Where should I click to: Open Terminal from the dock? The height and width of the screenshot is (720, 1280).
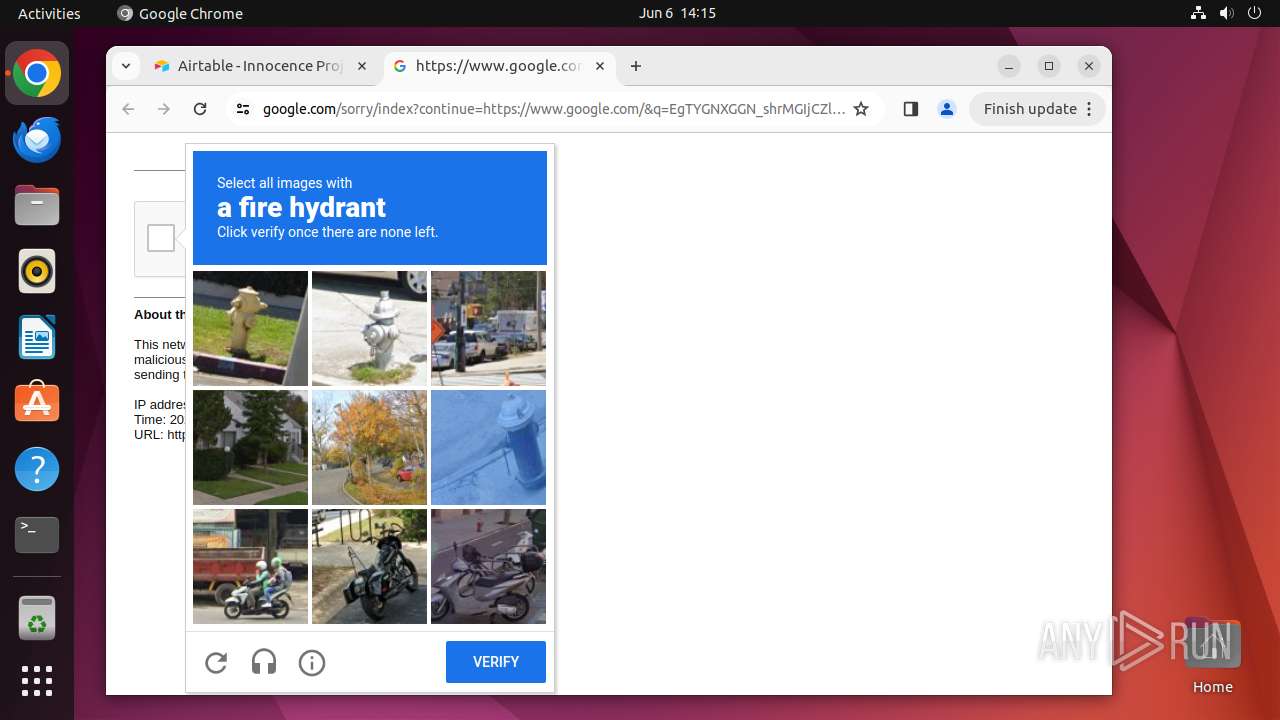pos(37,535)
